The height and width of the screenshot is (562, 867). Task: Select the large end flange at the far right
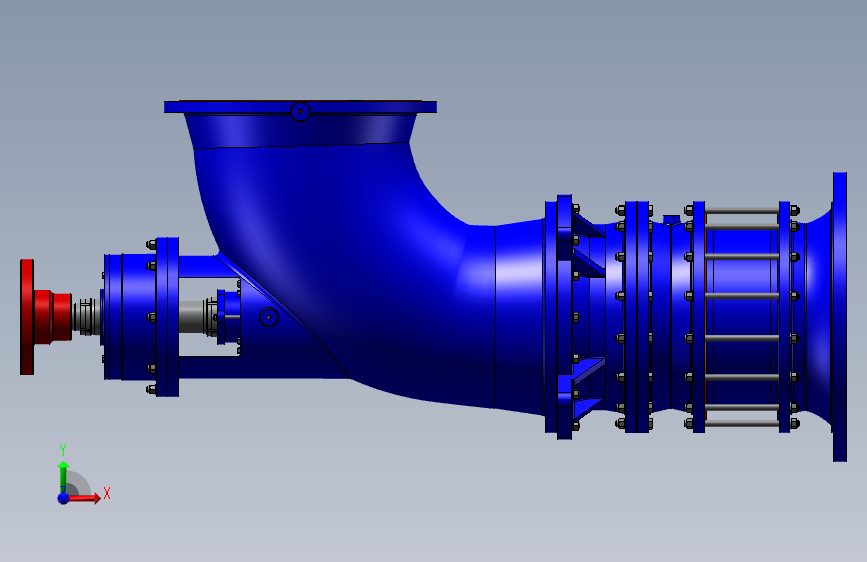(x=840, y=317)
